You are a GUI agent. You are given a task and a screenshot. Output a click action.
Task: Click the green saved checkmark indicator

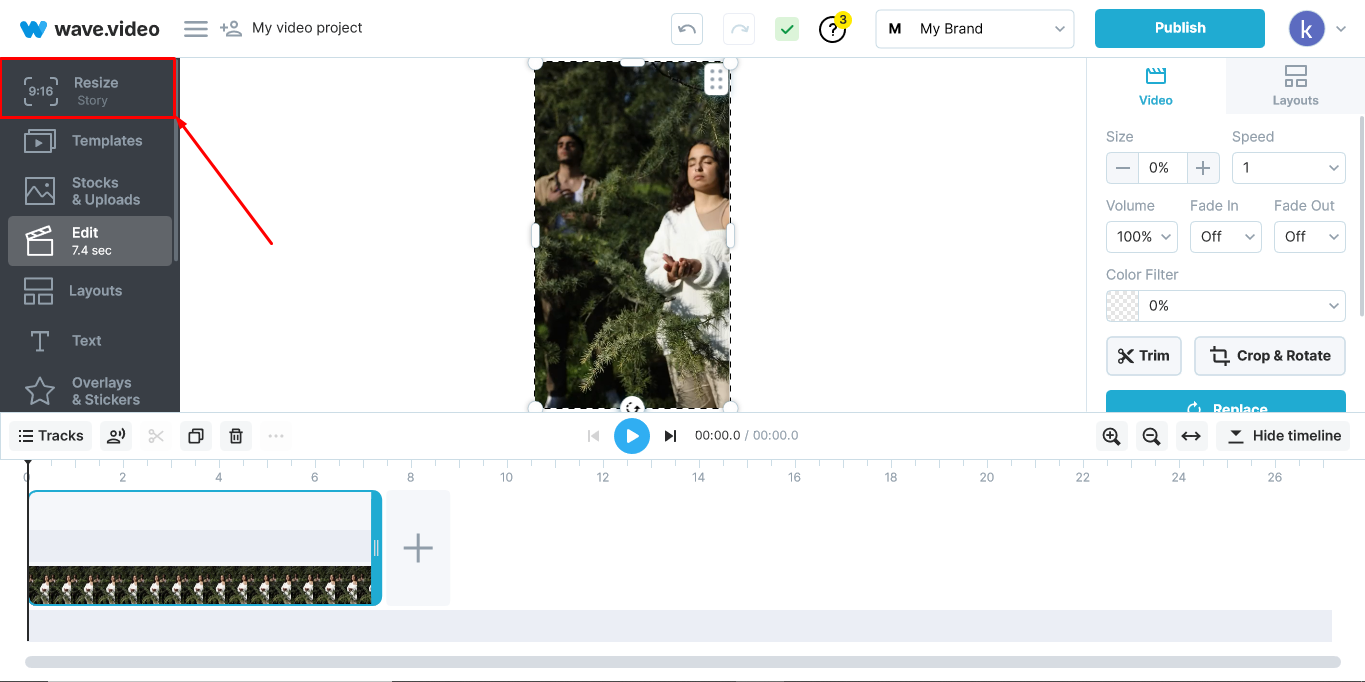coord(787,29)
